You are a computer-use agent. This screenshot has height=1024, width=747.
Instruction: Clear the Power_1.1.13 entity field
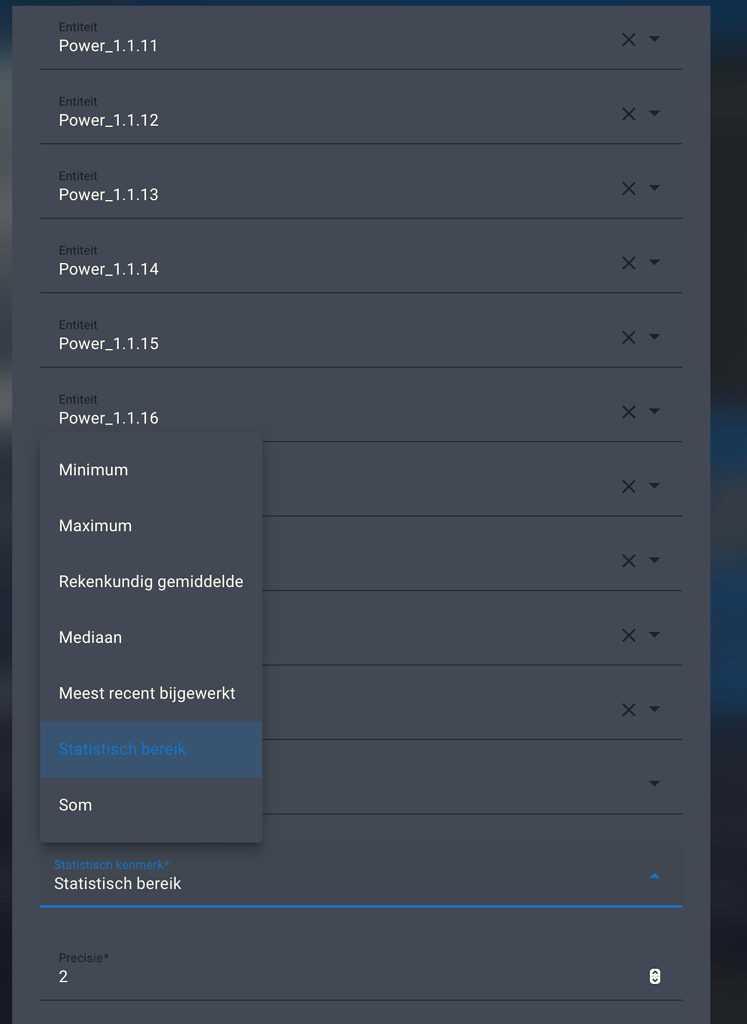tap(628, 187)
